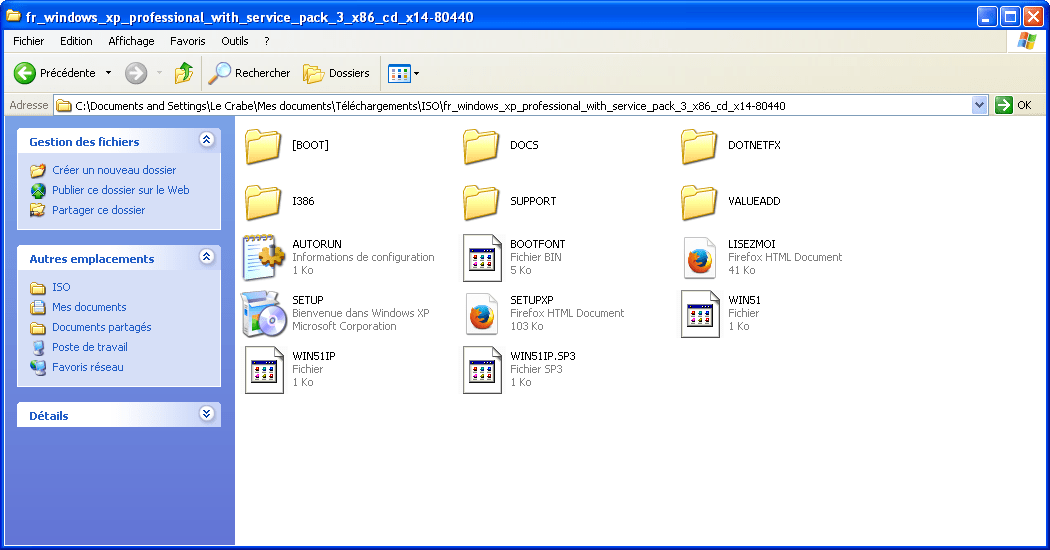Open the ? help menu
Screen dimensions: 1050x550
point(267,41)
